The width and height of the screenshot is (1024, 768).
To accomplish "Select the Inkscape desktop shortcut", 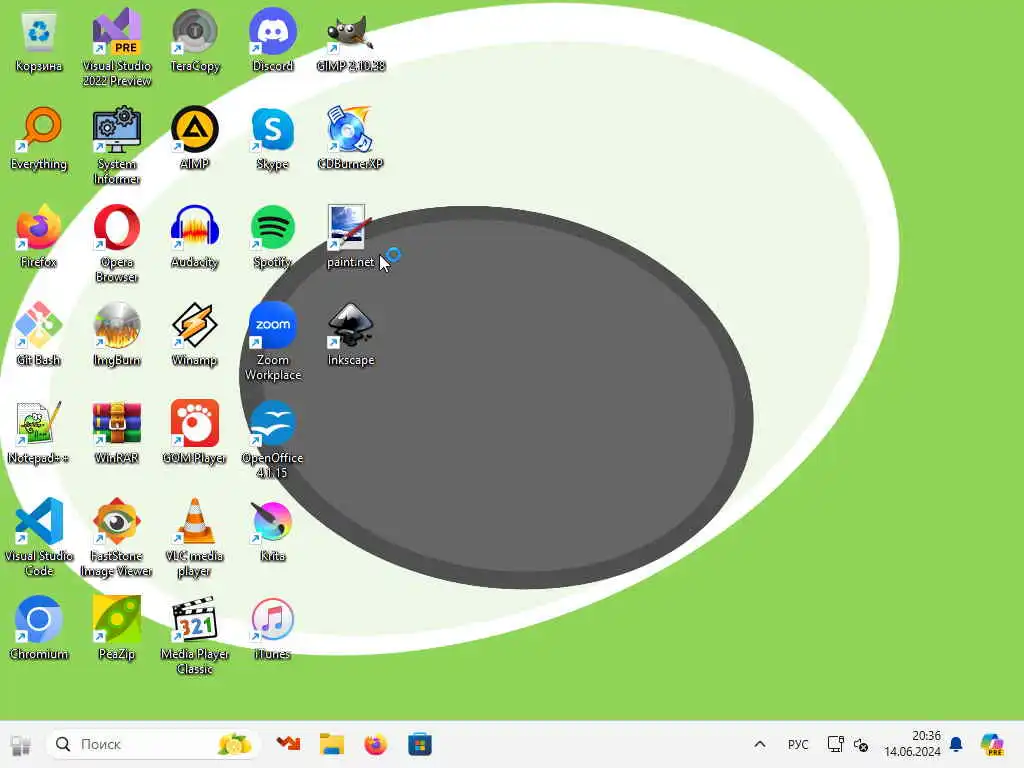I will click(x=351, y=334).
